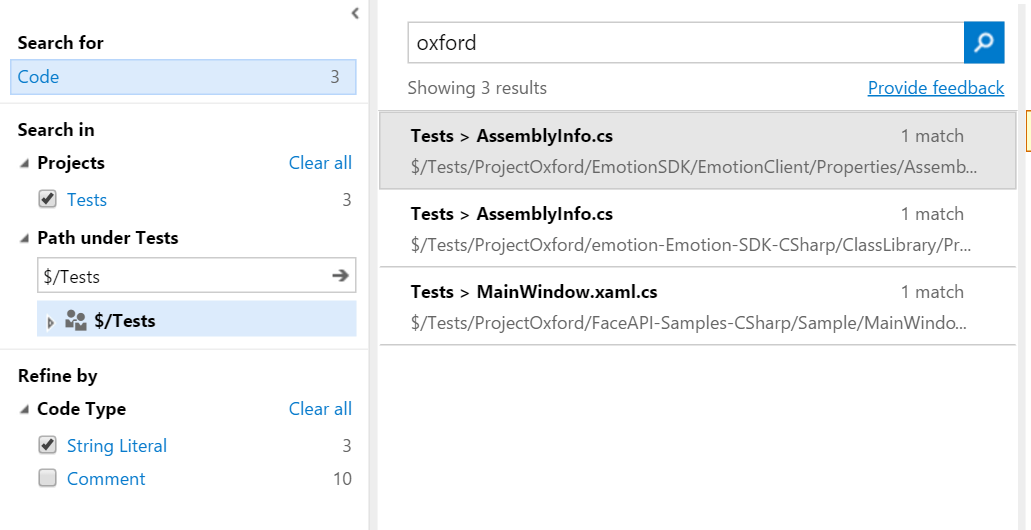
Task: Clear all project filters
Action: click(x=320, y=163)
